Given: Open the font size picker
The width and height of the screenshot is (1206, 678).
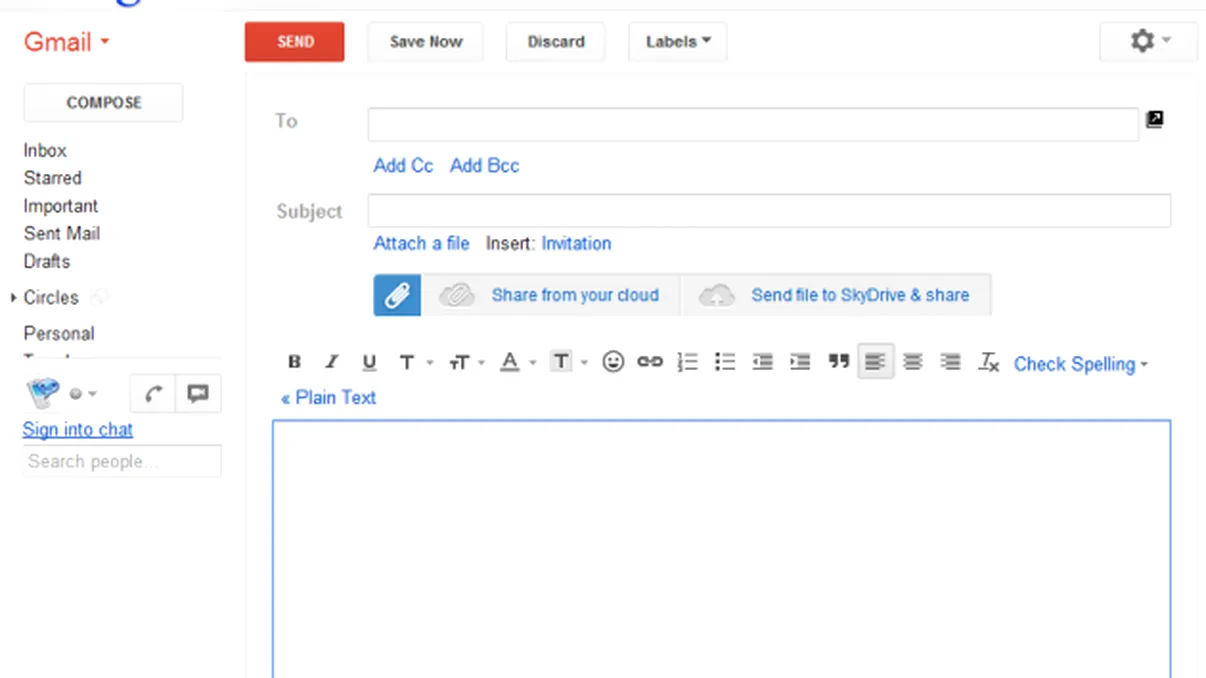Looking at the screenshot, I should coord(466,362).
